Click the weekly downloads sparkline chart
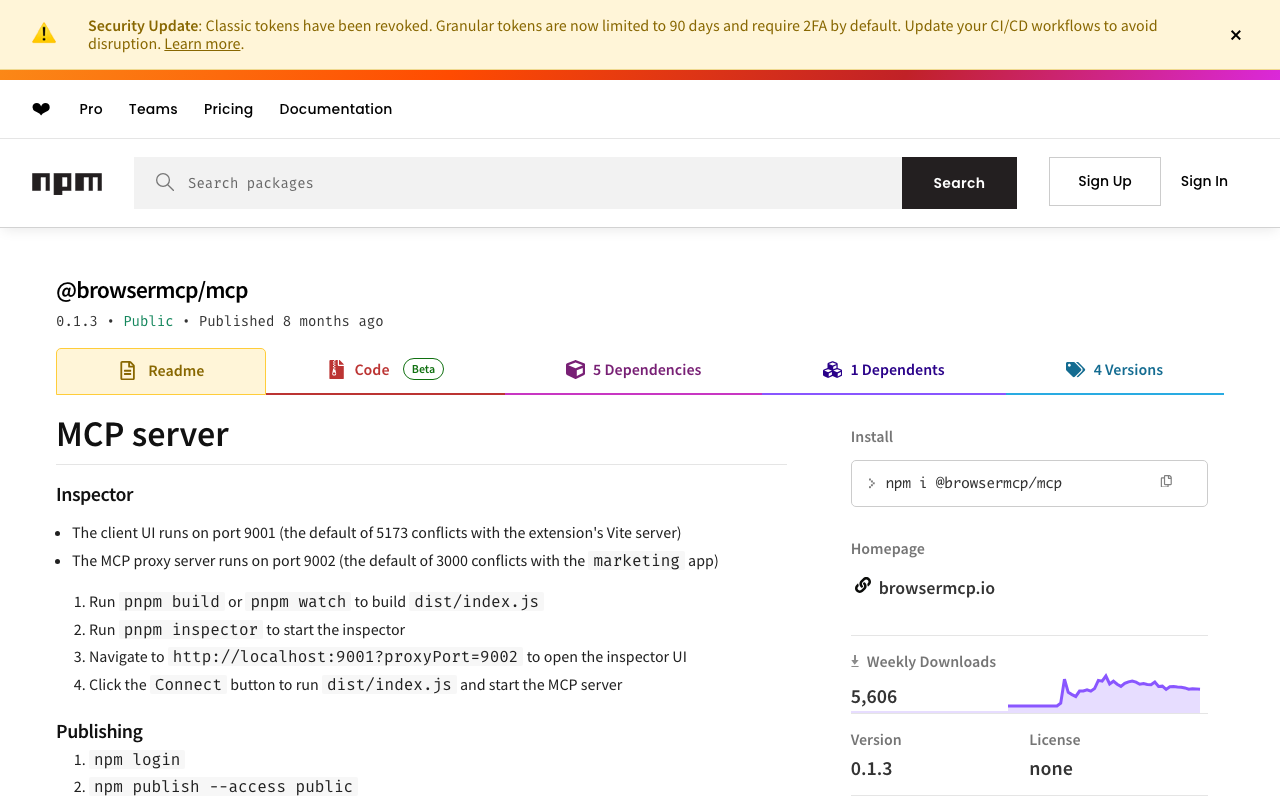Image resolution: width=1280 pixels, height=800 pixels. 1104,693
